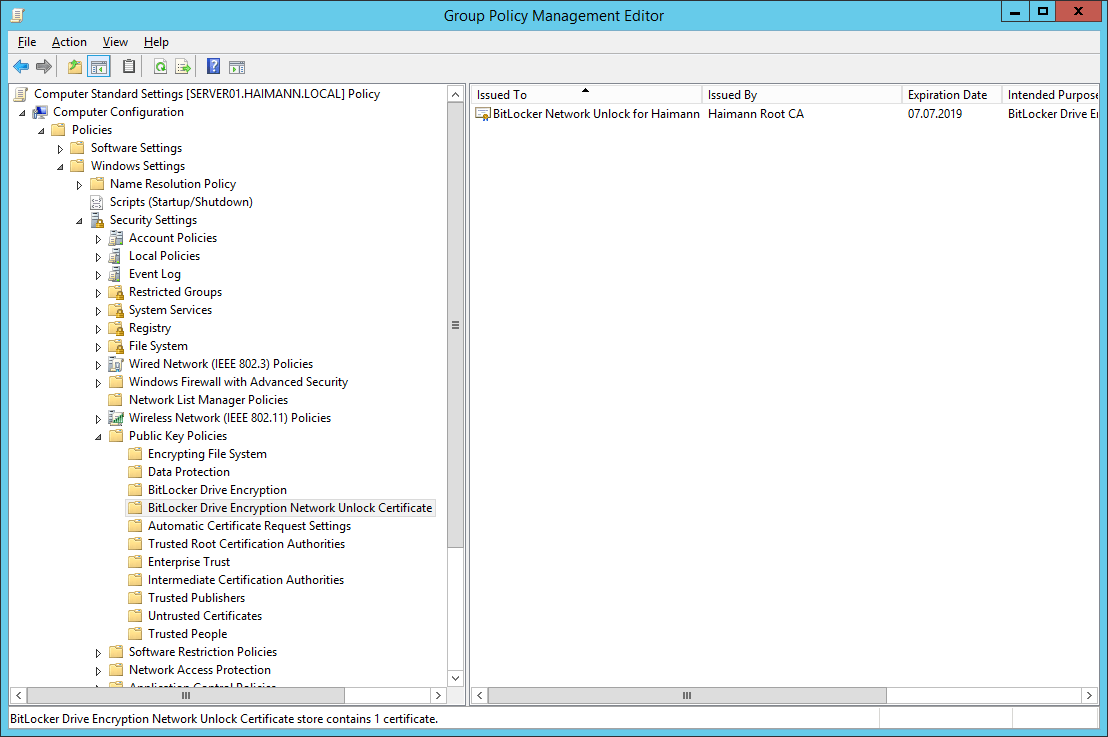Click the Back navigation arrow
The height and width of the screenshot is (737, 1108).
(x=21, y=66)
